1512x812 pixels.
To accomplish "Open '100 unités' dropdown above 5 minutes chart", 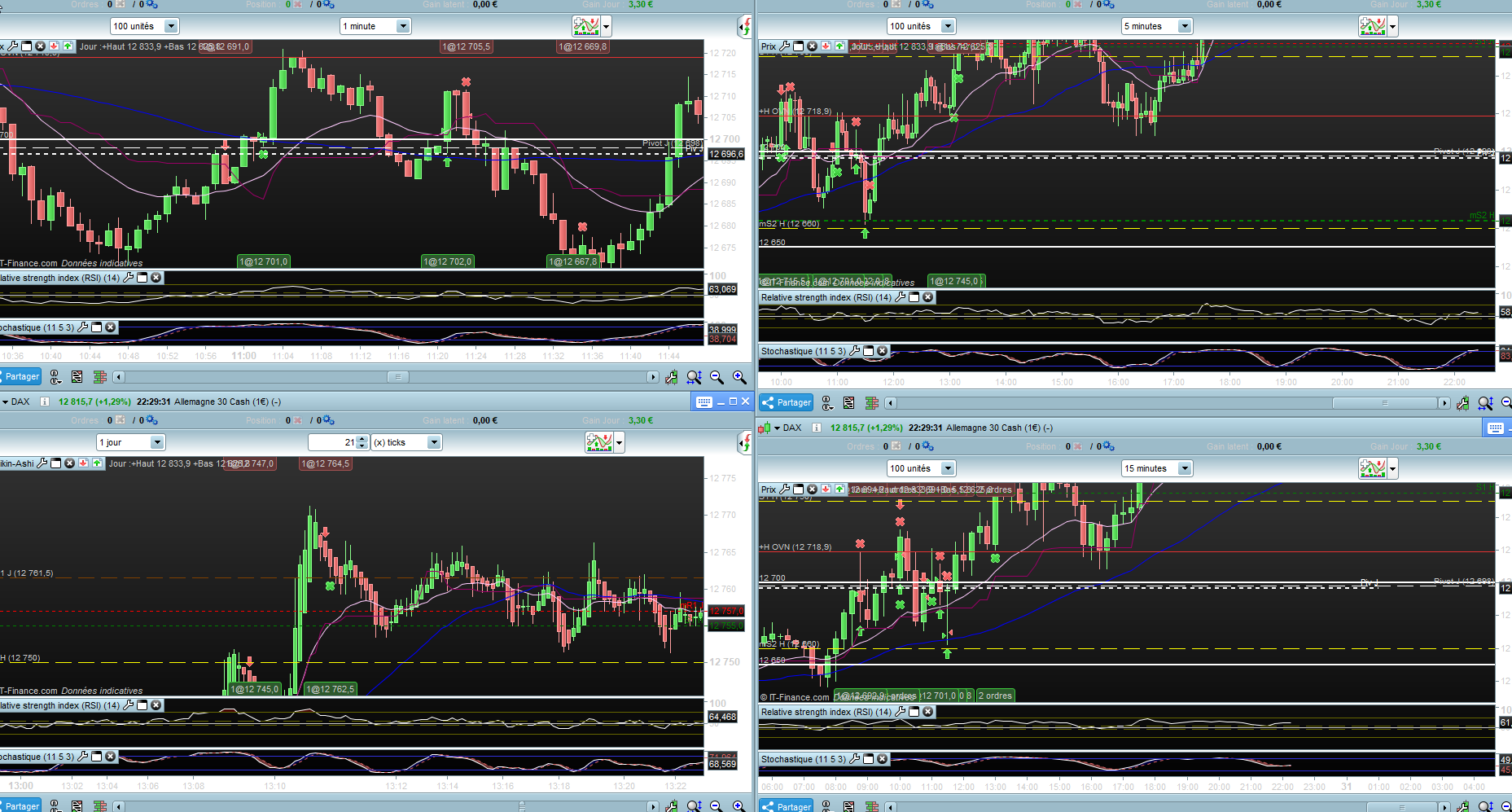I will pyautogui.click(x=921, y=26).
